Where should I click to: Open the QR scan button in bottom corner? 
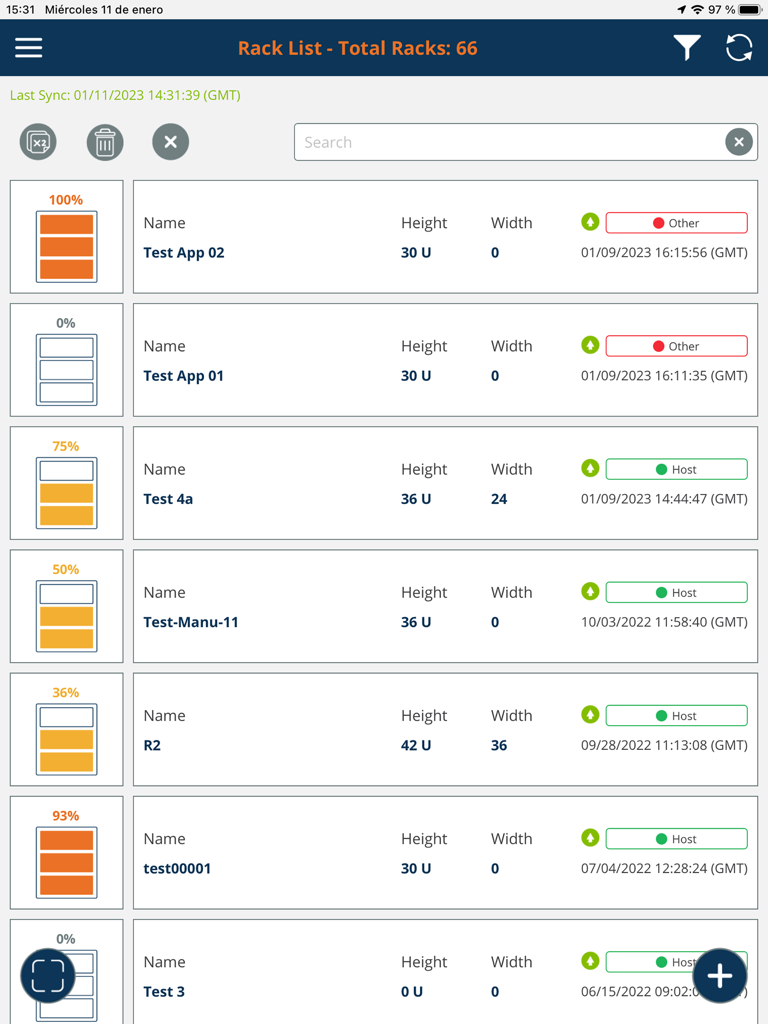(48, 975)
